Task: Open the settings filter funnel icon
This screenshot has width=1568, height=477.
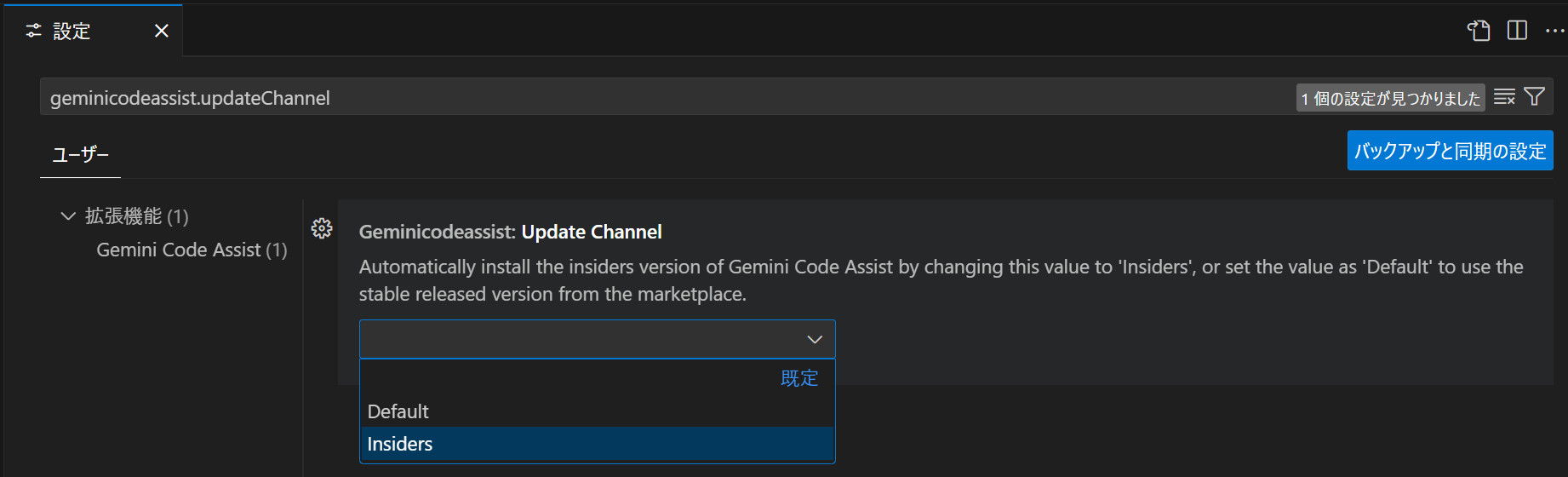Action: pyautogui.click(x=1535, y=97)
